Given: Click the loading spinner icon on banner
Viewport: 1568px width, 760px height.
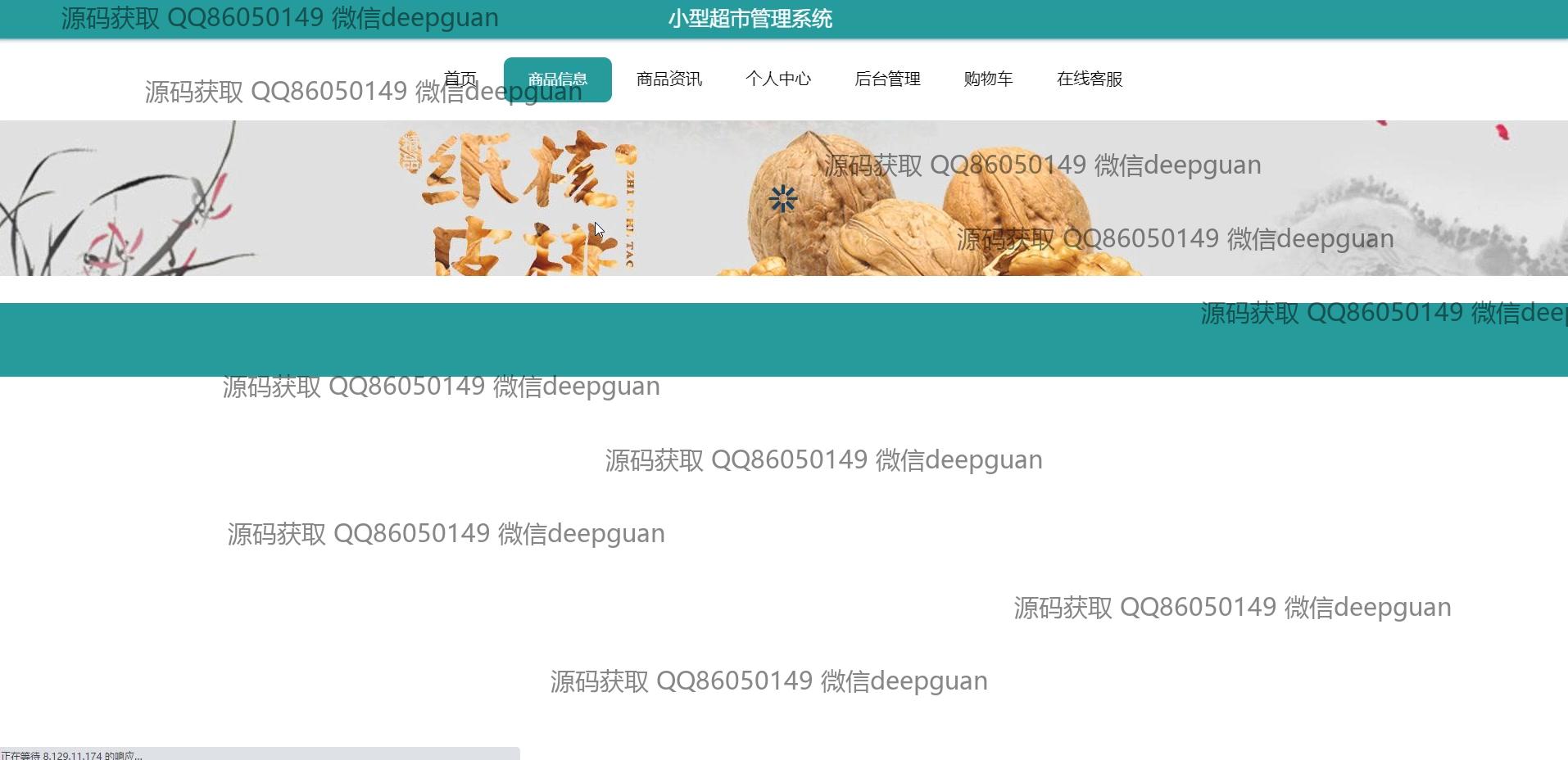Looking at the screenshot, I should coord(783,199).
